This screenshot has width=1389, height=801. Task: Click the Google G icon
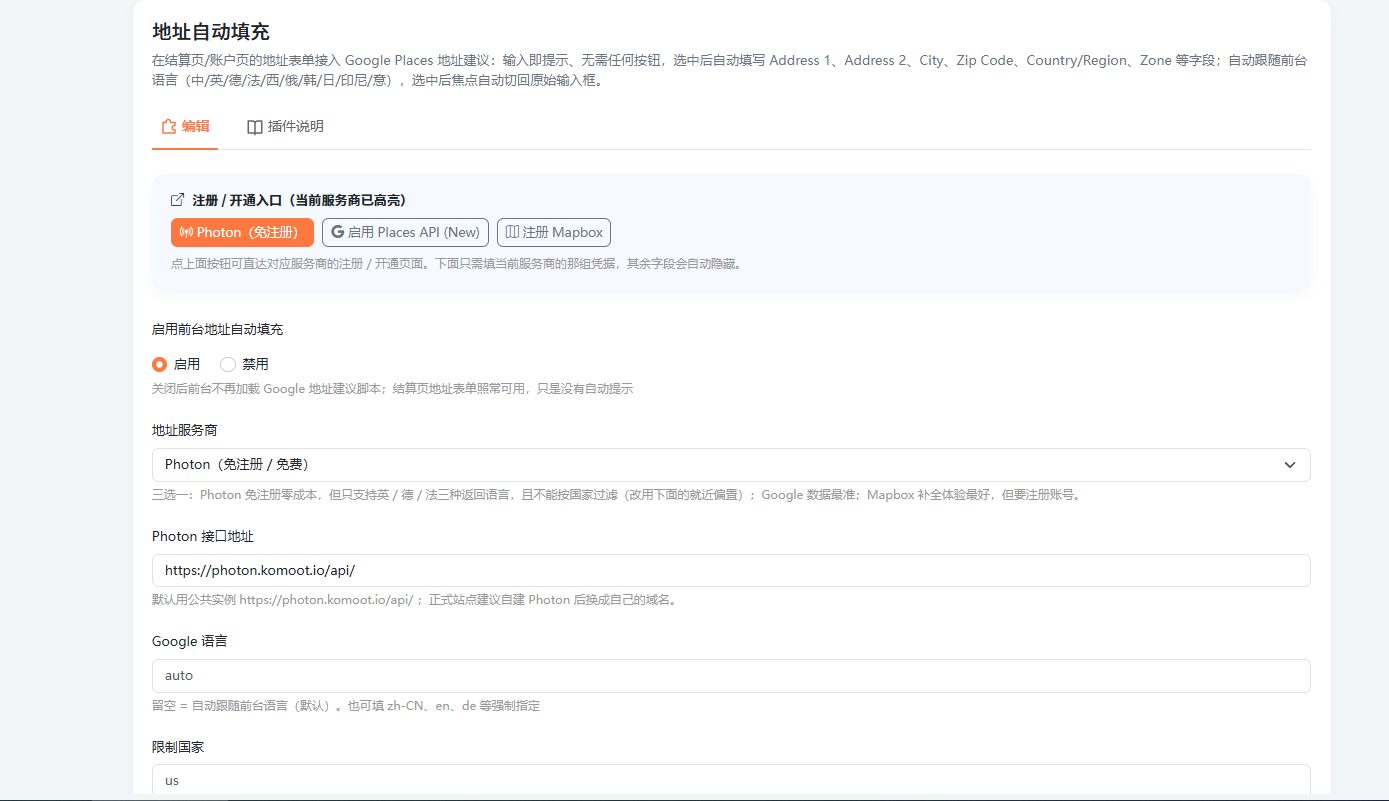(337, 232)
